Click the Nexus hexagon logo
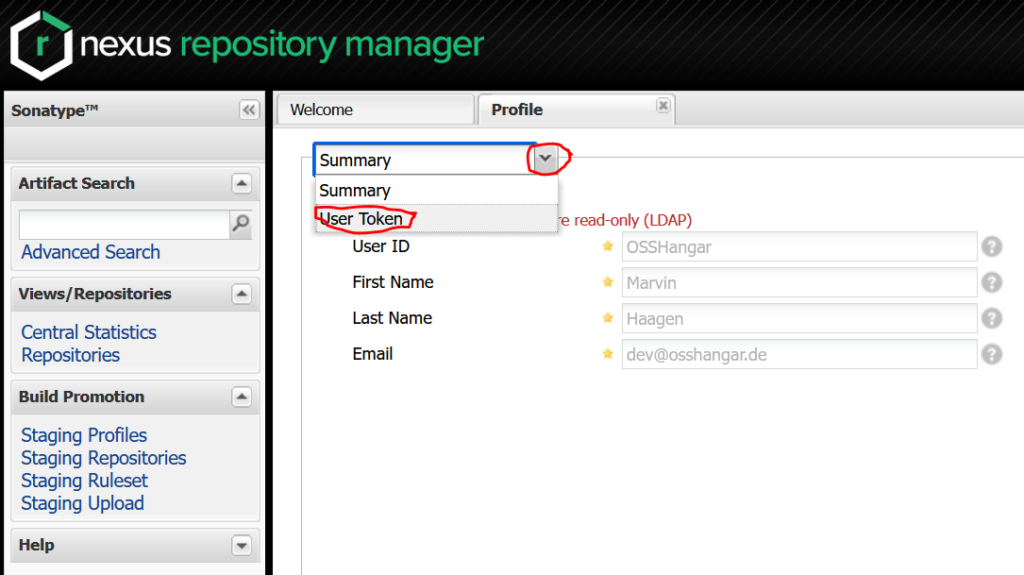Image resolution: width=1024 pixels, height=575 pixels. pos(41,45)
